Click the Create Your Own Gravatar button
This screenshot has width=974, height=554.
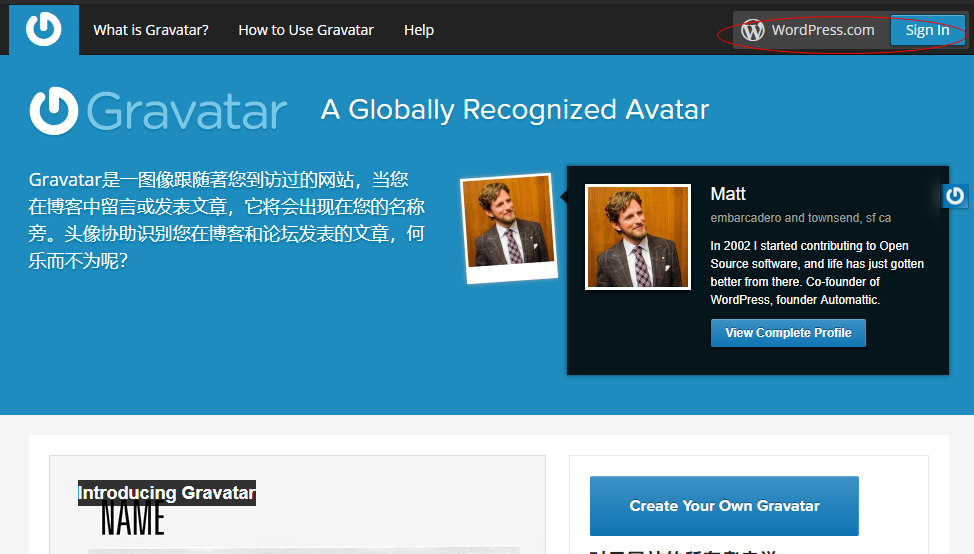(x=724, y=506)
